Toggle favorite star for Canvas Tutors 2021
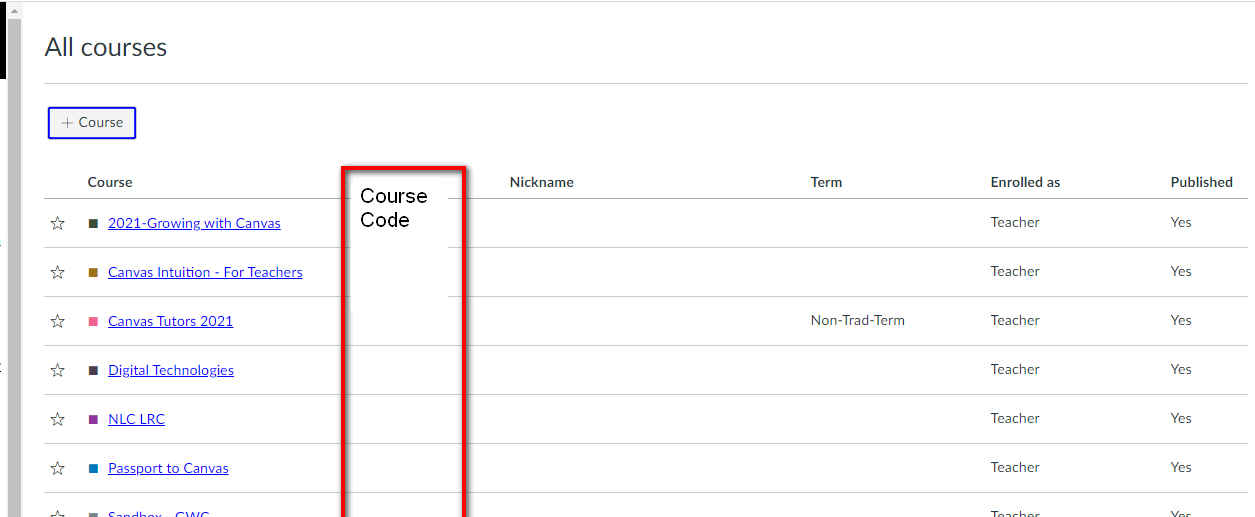1255x517 pixels. pos(58,321)
